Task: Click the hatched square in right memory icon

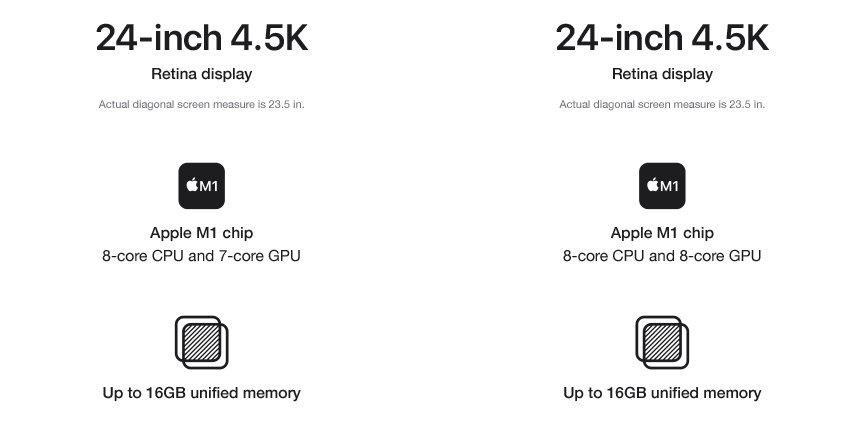Action: tap(662, 342)
